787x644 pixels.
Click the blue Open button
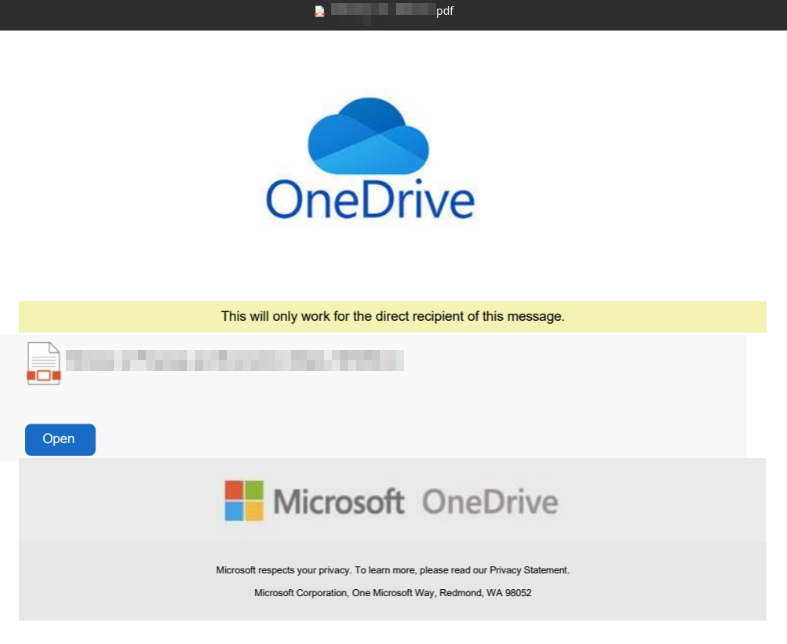point(60,439)
